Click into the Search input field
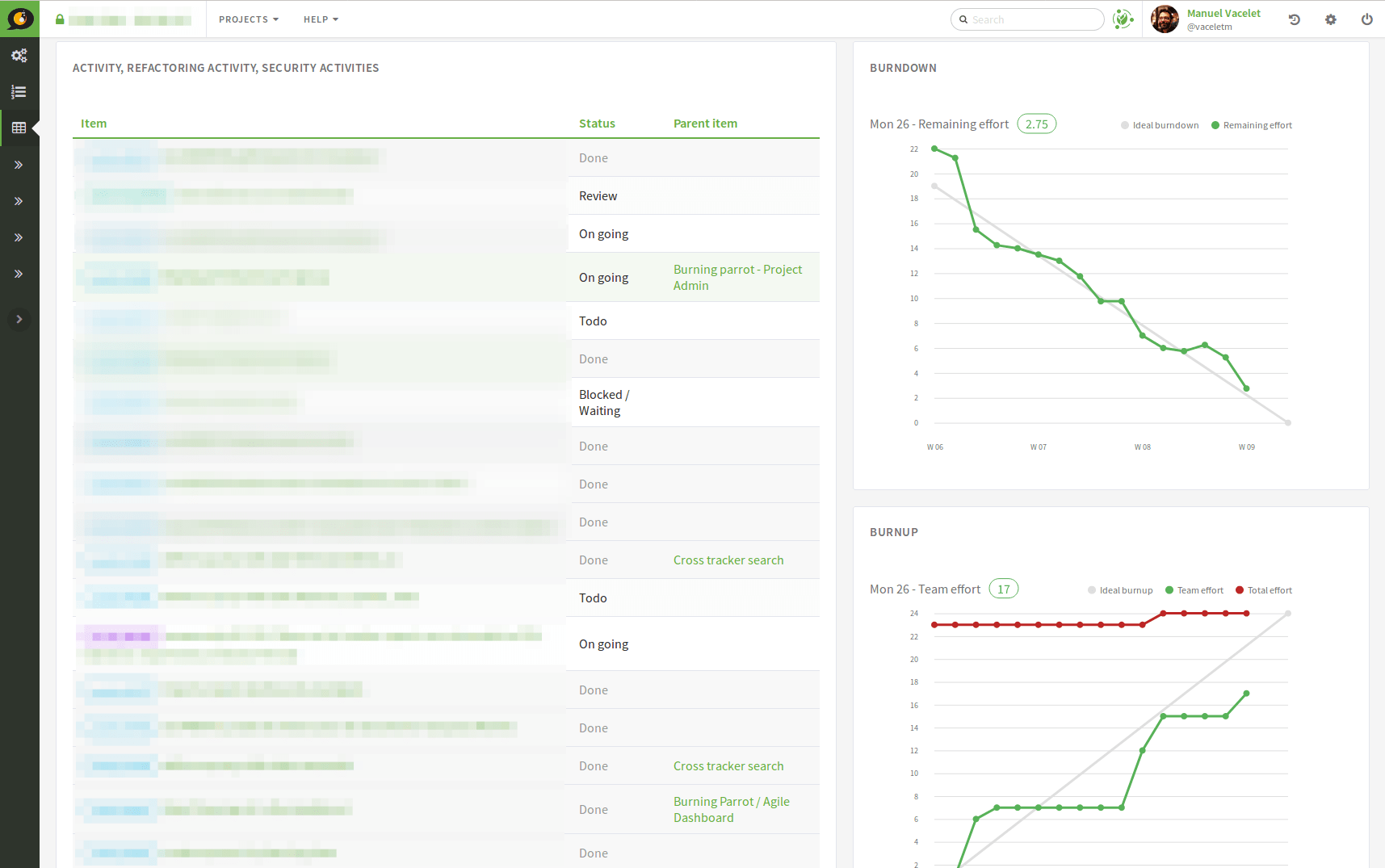Screen dimensions: 1385x868 click(1034, 19)
